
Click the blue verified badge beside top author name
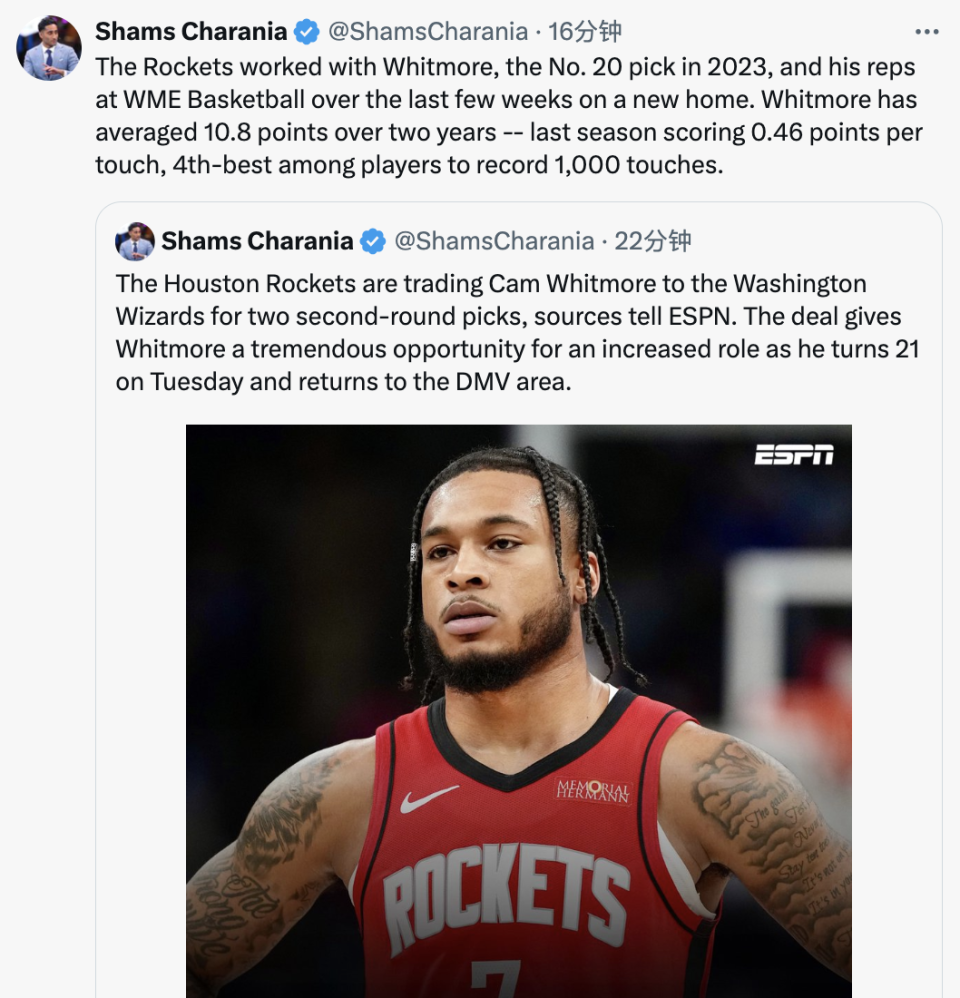(x=307, y=31)
